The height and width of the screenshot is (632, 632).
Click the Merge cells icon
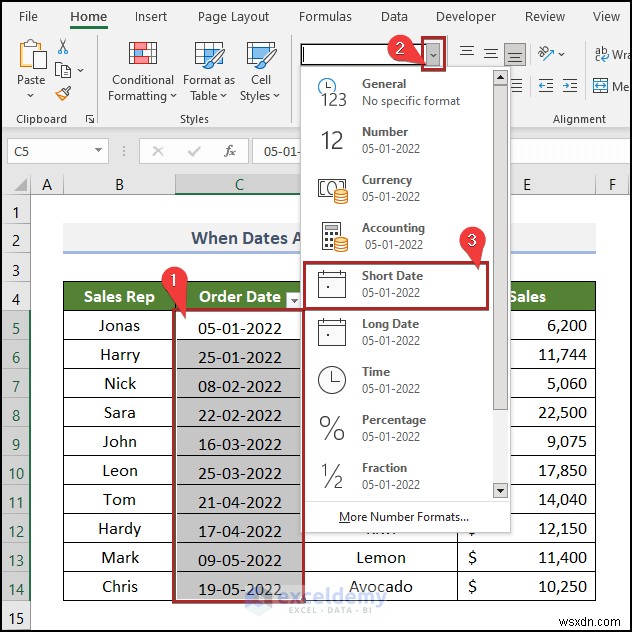600,86
